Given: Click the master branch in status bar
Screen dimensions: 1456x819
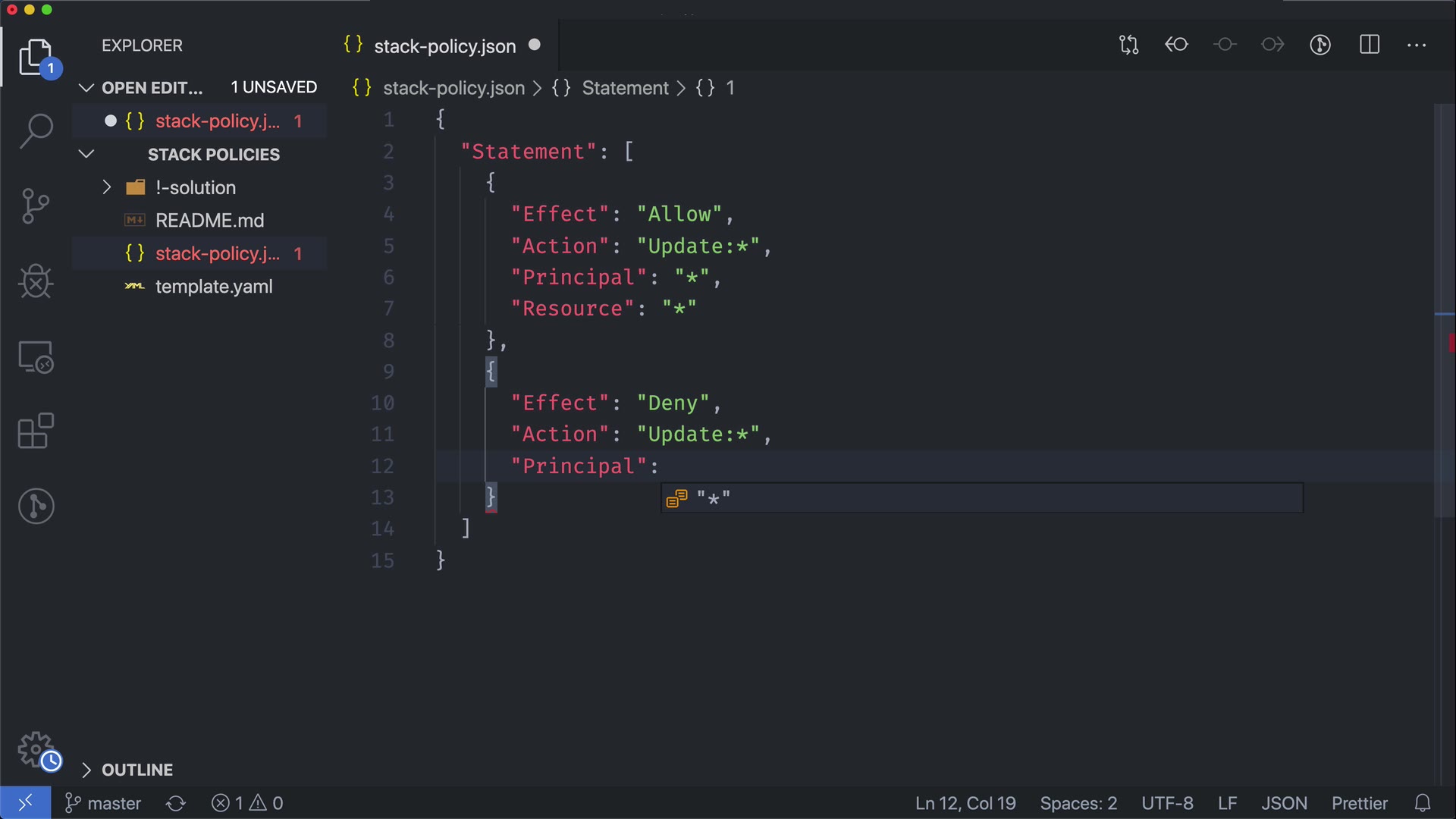Looking at the screenshot, I should pos(103,803).
